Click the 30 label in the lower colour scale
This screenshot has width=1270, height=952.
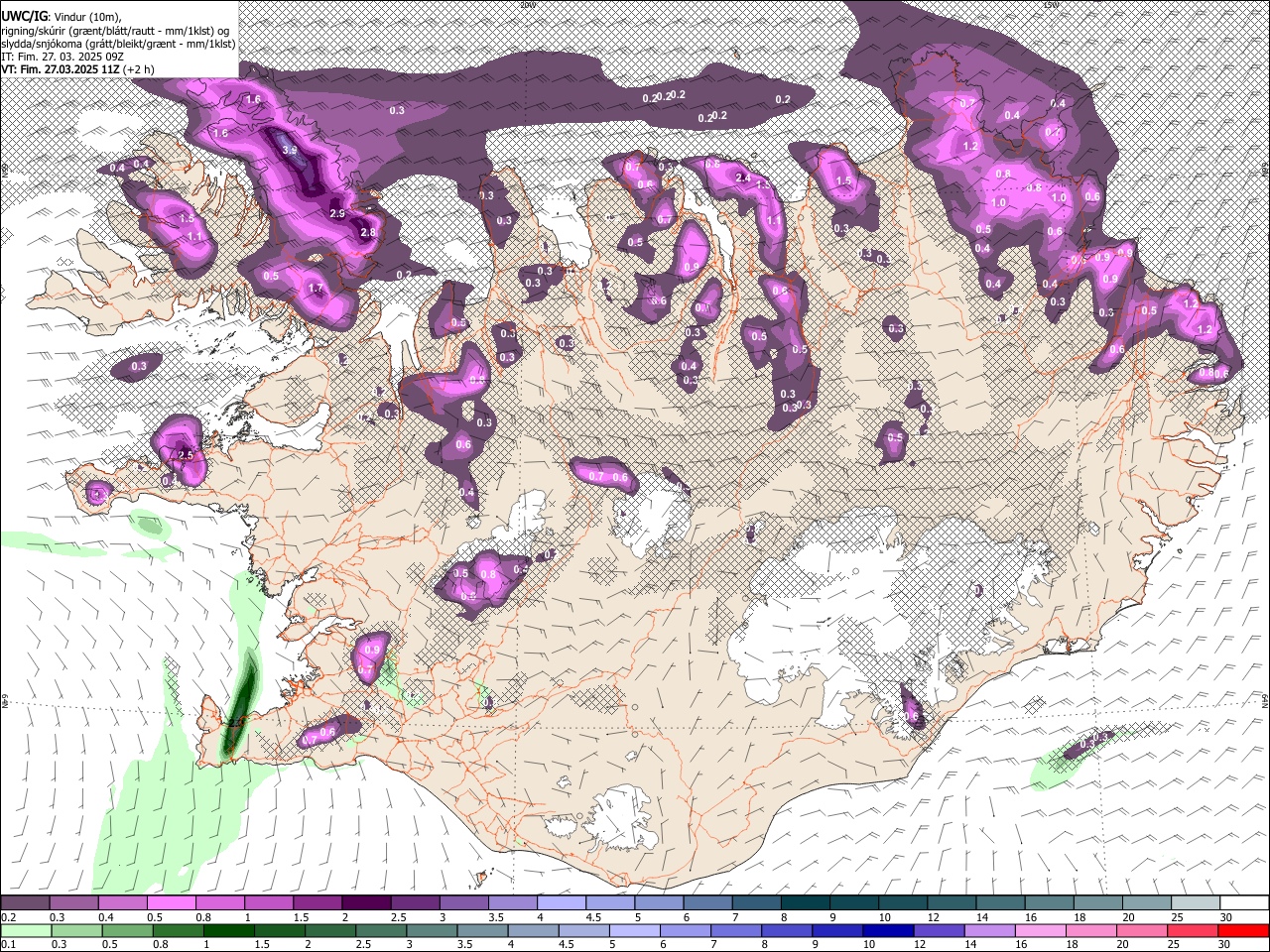coord(1226,946)
